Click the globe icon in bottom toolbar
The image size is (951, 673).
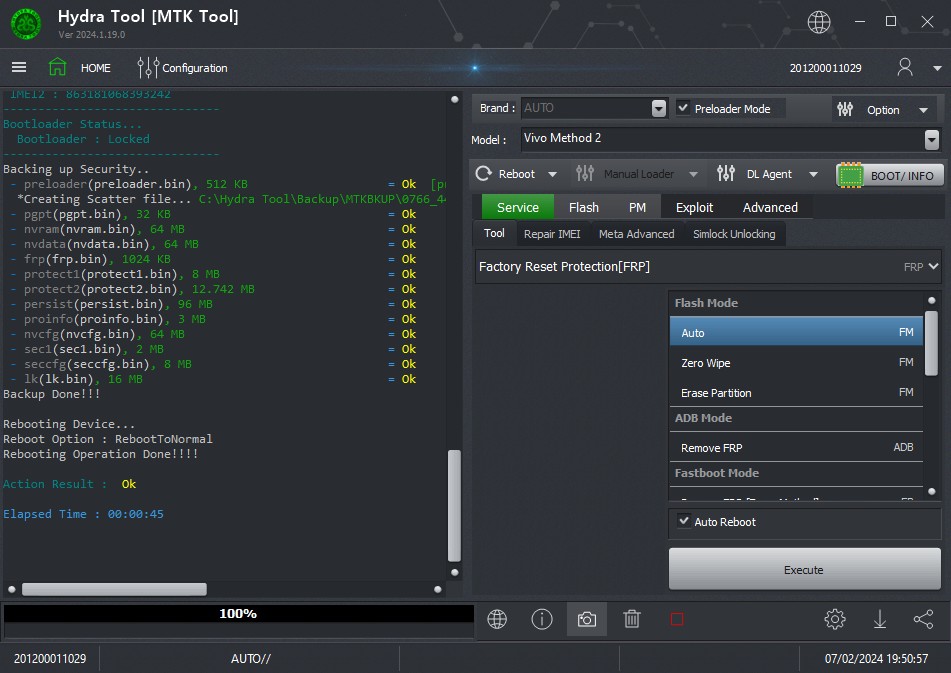[497, 619]
